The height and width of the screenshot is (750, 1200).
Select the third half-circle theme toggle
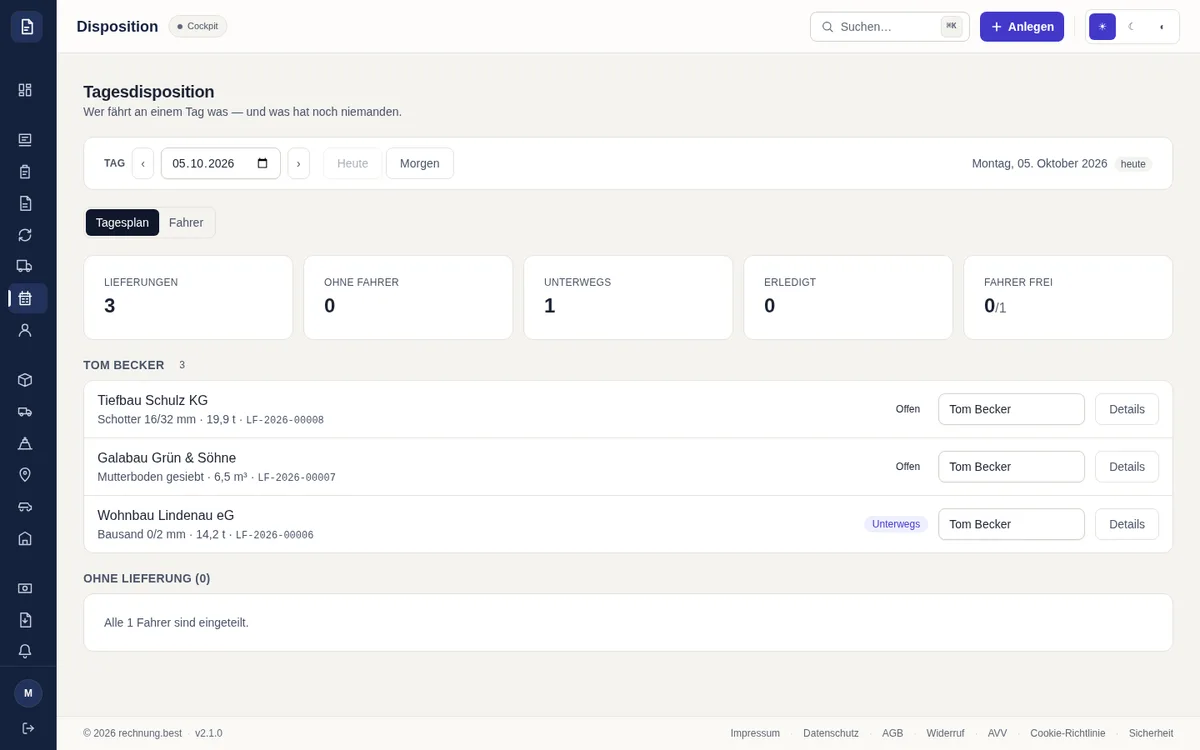pyautogui.click(x=1161, y=27)
